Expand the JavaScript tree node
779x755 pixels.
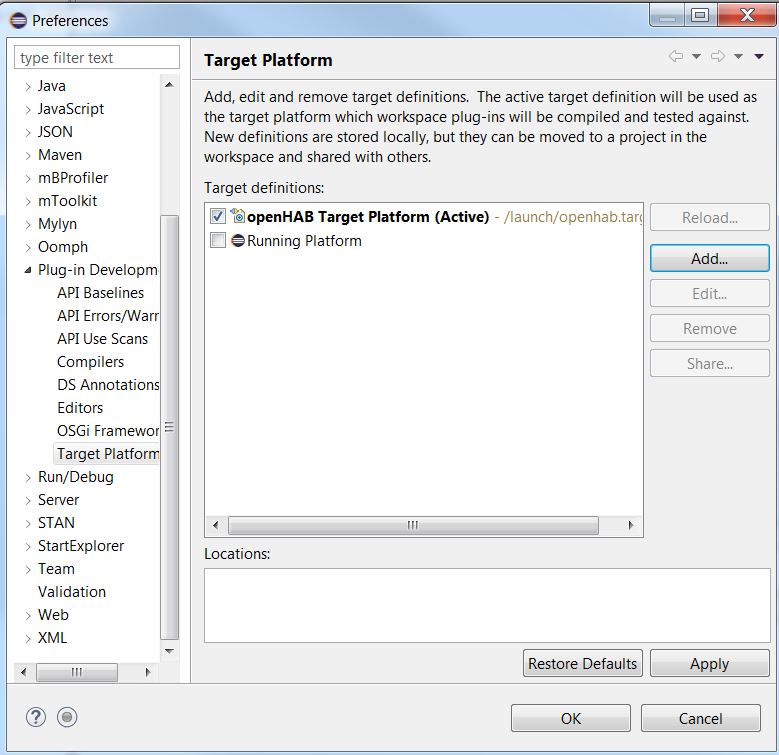tap(28, 109)
